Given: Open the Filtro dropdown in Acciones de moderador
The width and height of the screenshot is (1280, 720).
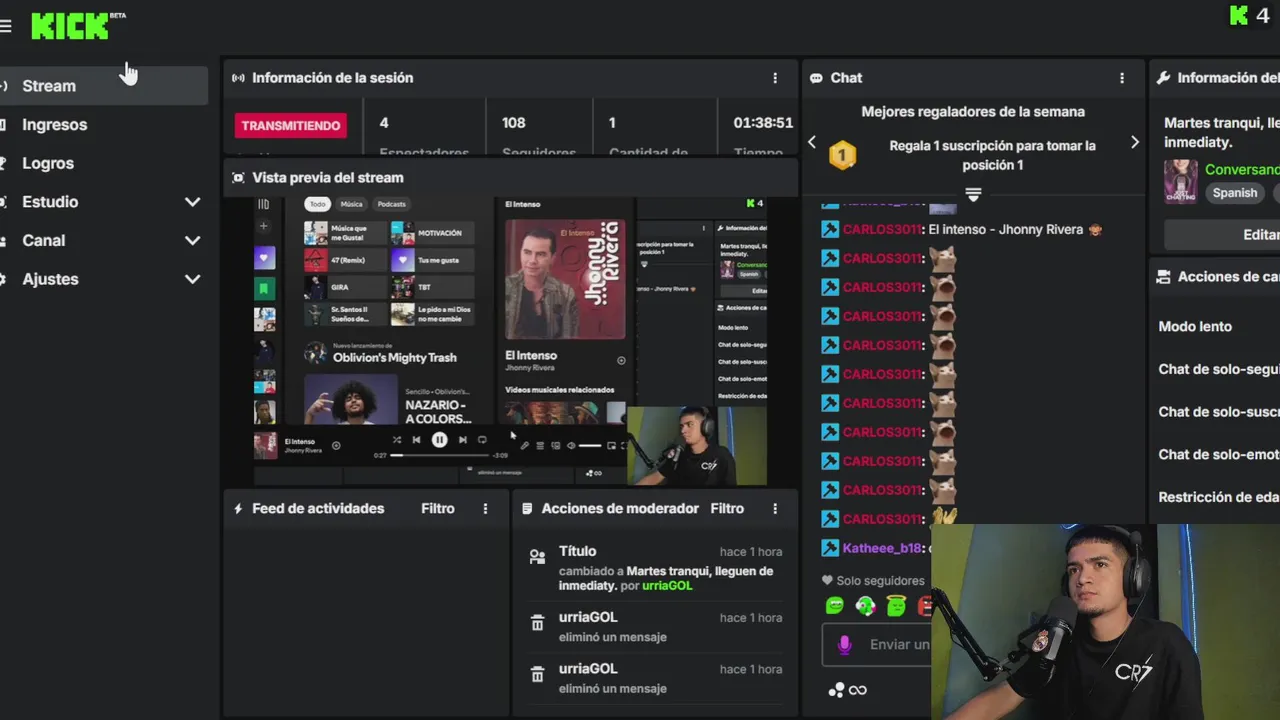Looking at the screenshot, I should pyautogui.click(x=727, y=509).
